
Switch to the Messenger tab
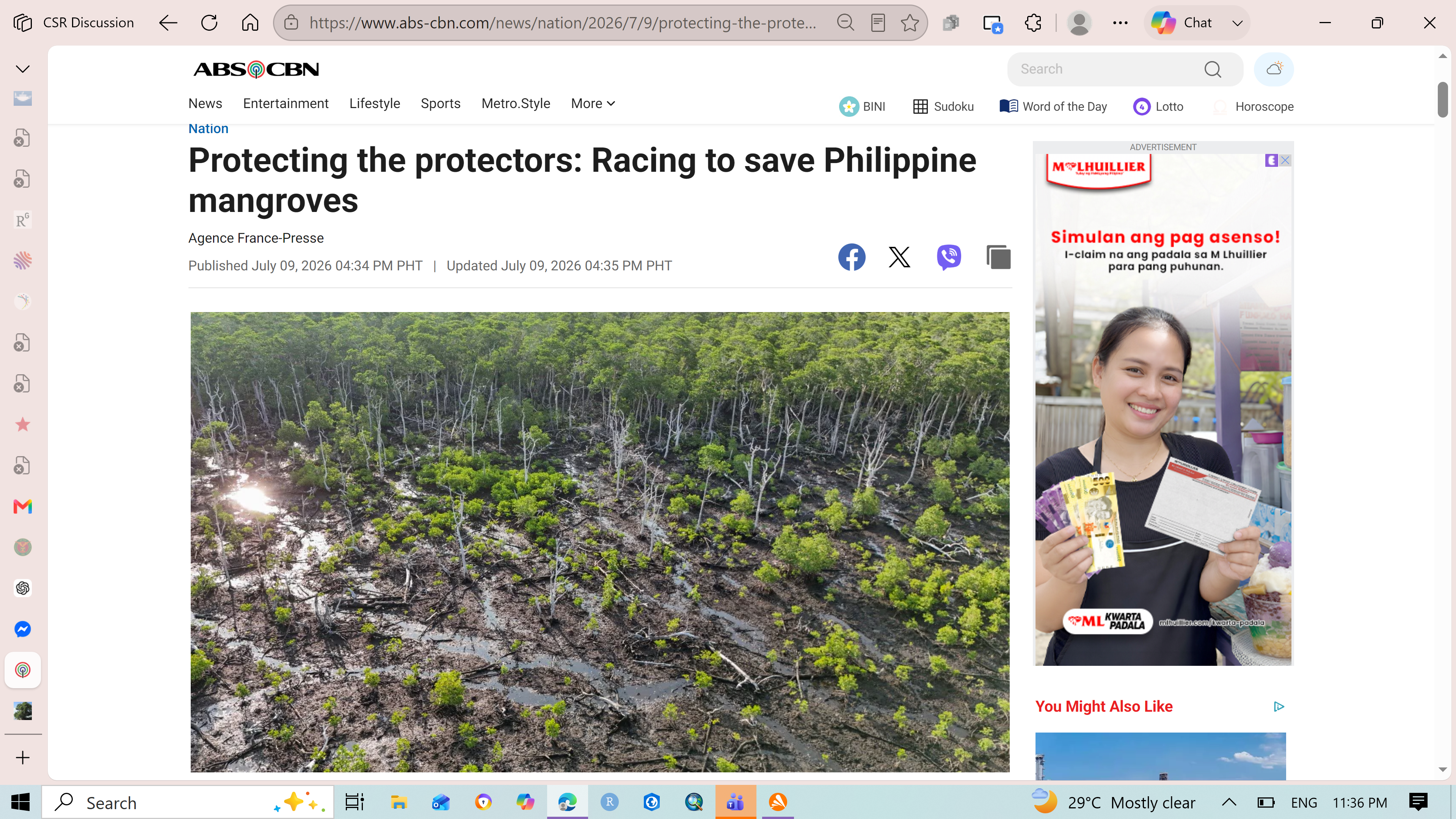click(23, 629)
